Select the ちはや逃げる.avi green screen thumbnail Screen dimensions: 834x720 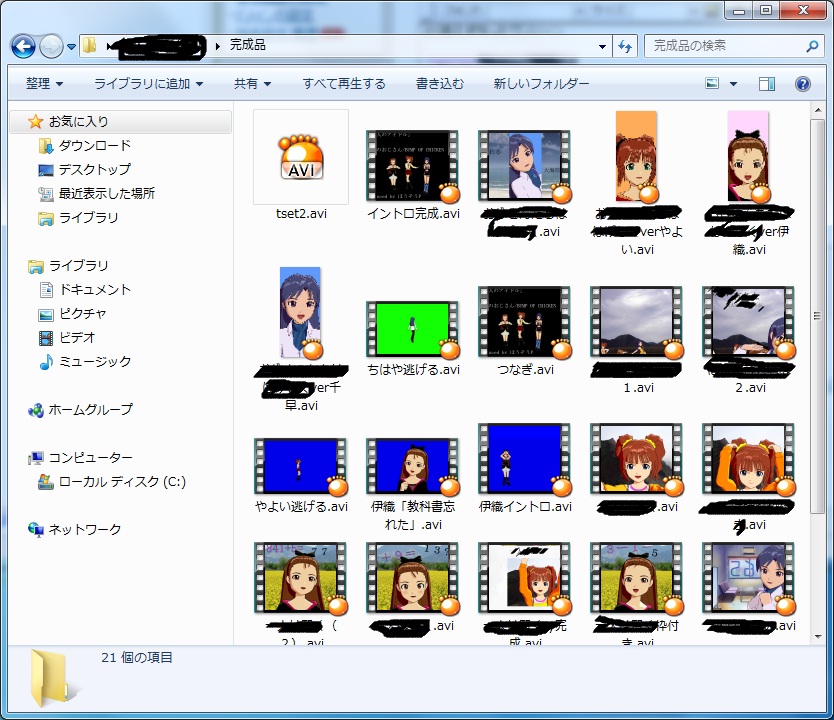pyautogui.click(x=413, y=329)
